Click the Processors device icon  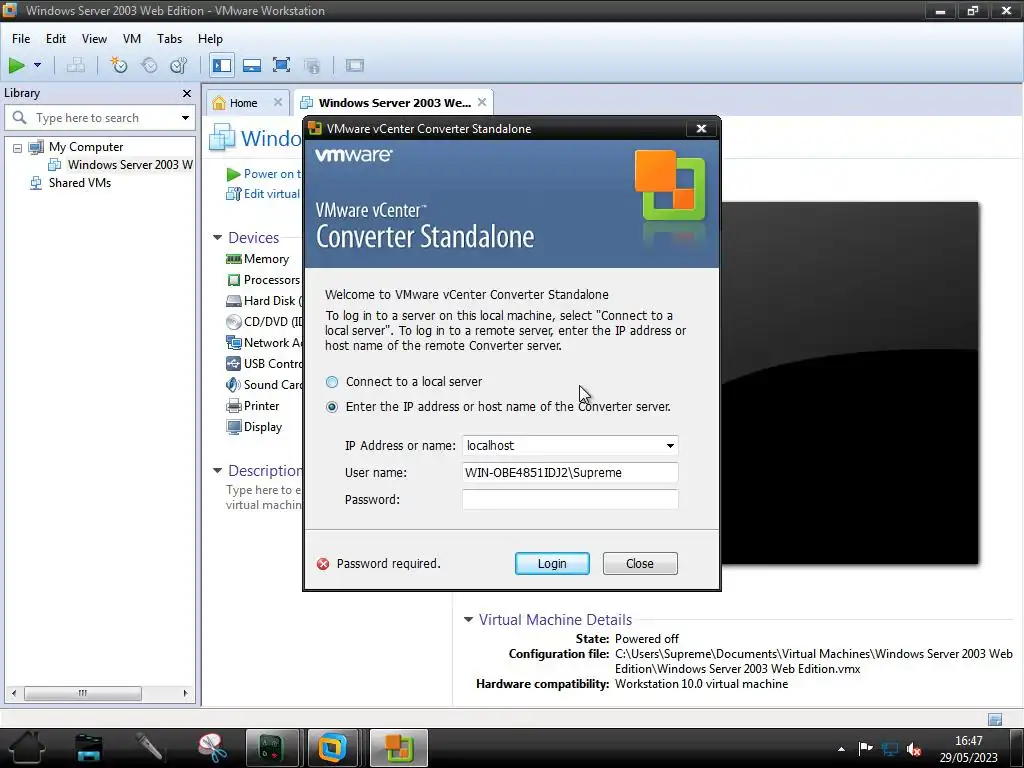pos(234,280)
